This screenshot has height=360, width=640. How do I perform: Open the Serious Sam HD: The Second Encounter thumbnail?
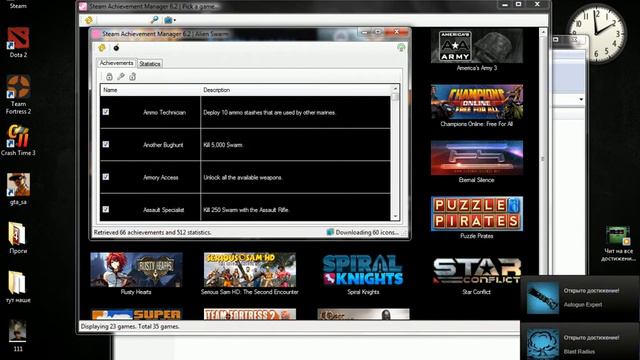point(250,269)
